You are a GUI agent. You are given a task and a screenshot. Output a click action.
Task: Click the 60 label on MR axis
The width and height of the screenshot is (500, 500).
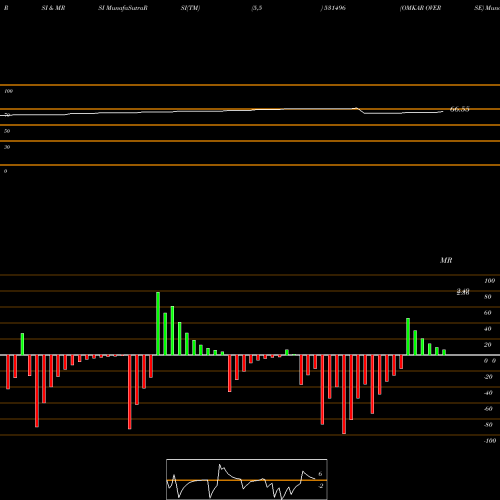tap(488, 313)
